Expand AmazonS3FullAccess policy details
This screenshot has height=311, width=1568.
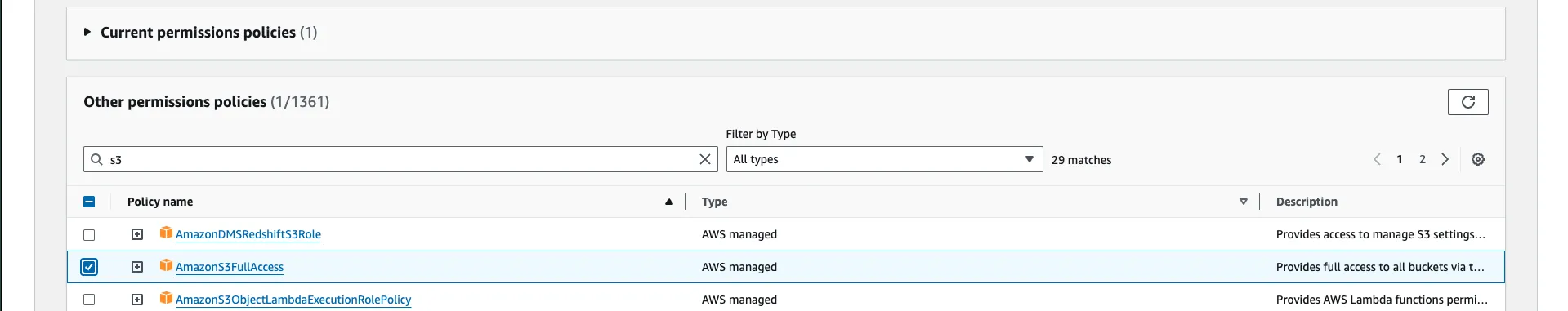[x=137, y=267]
